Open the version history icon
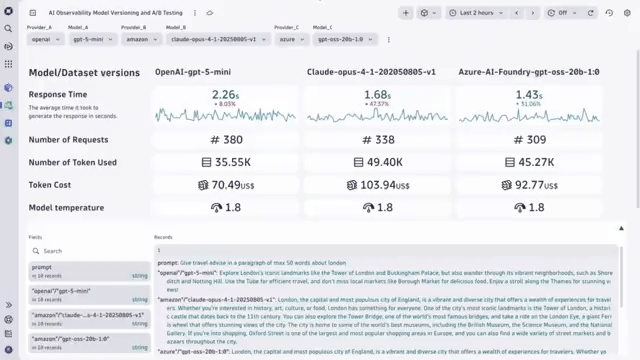 pos(609,13)
